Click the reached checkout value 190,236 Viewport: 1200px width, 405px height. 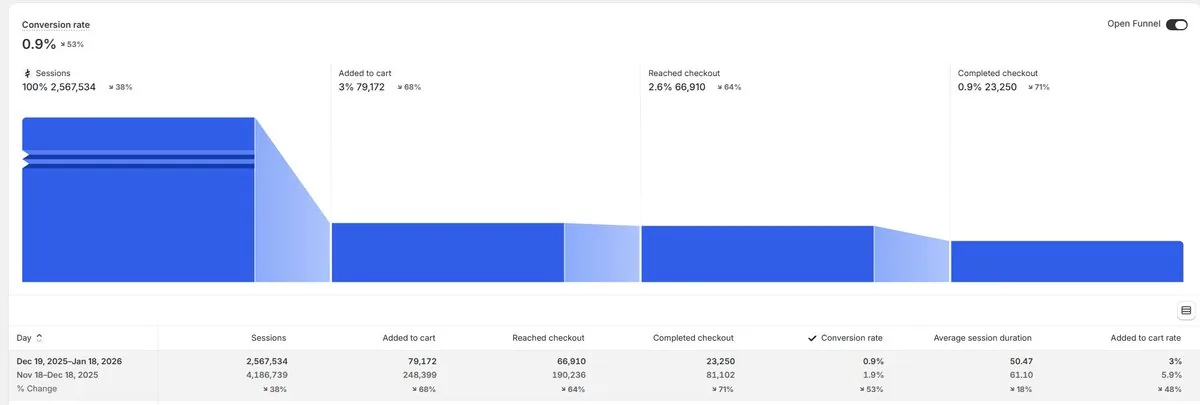tap(567, 374)
